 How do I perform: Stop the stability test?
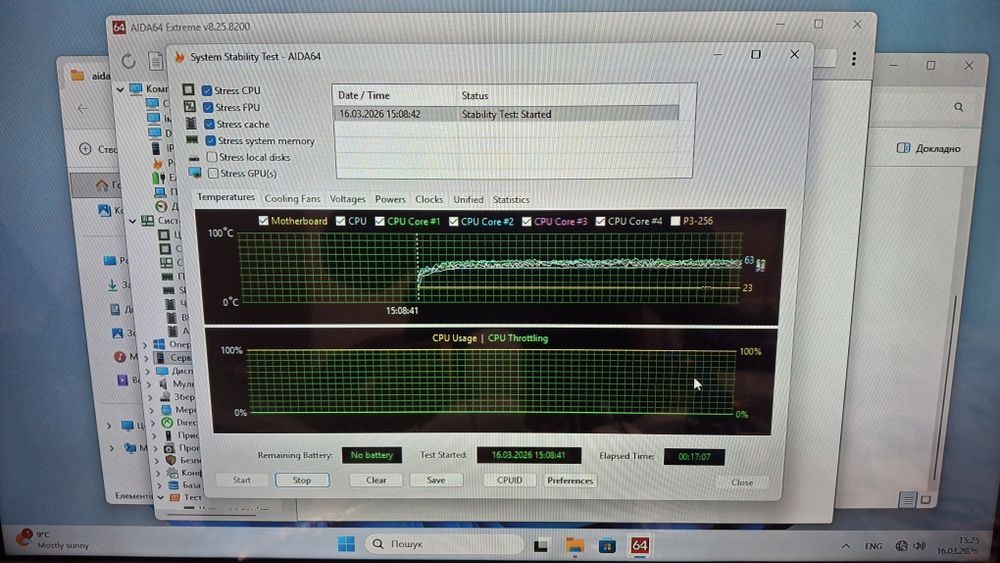[x=302, y=480]
